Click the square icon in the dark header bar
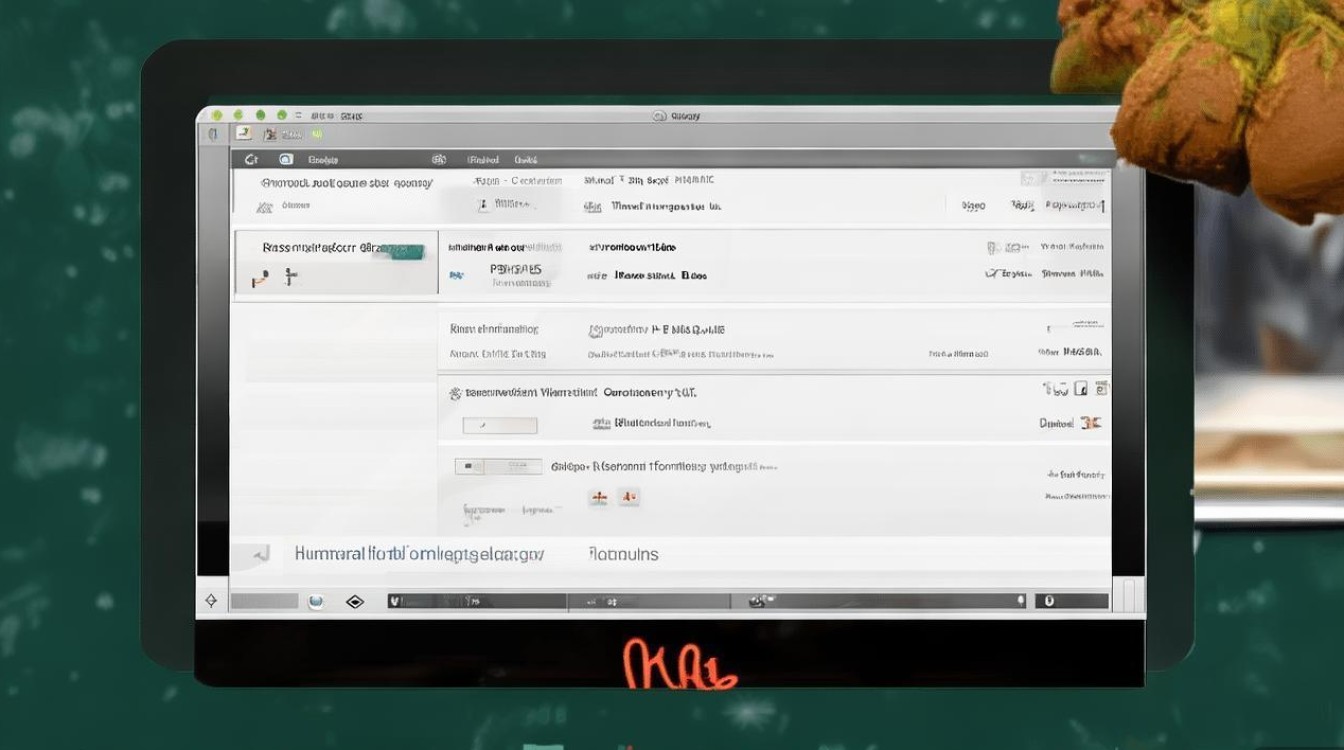This screenshot has width=1344, height=750. pyautogui.click(x=285, y=159)
